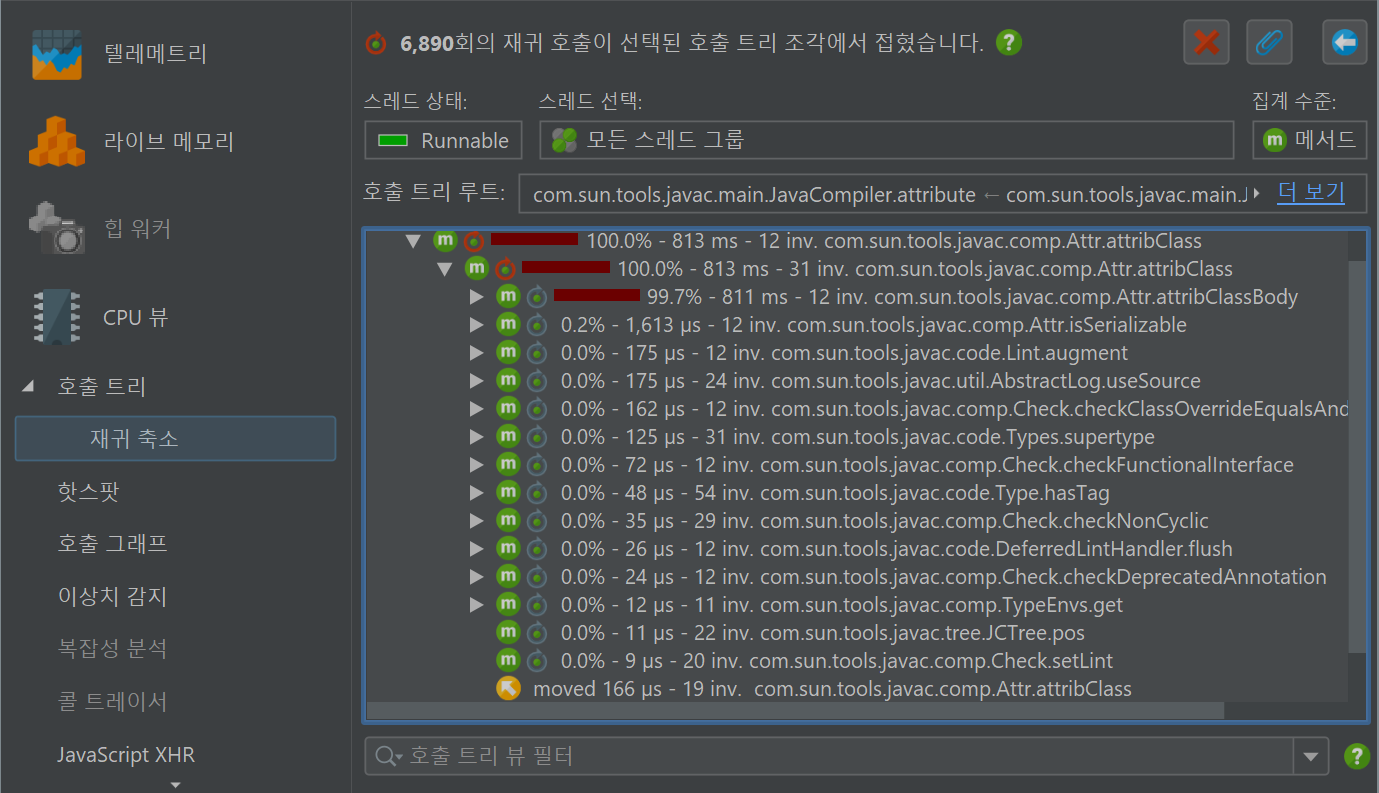Screen dimensions: 1379x793
Task: Click the blue back arrow icon
Action: [x=1344, y=42]
